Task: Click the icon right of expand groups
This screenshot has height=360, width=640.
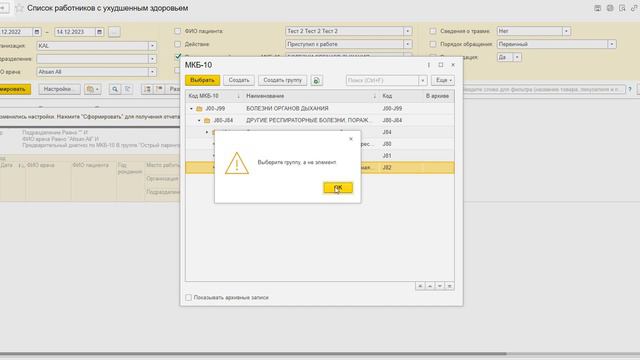Action: coord(160,89)
